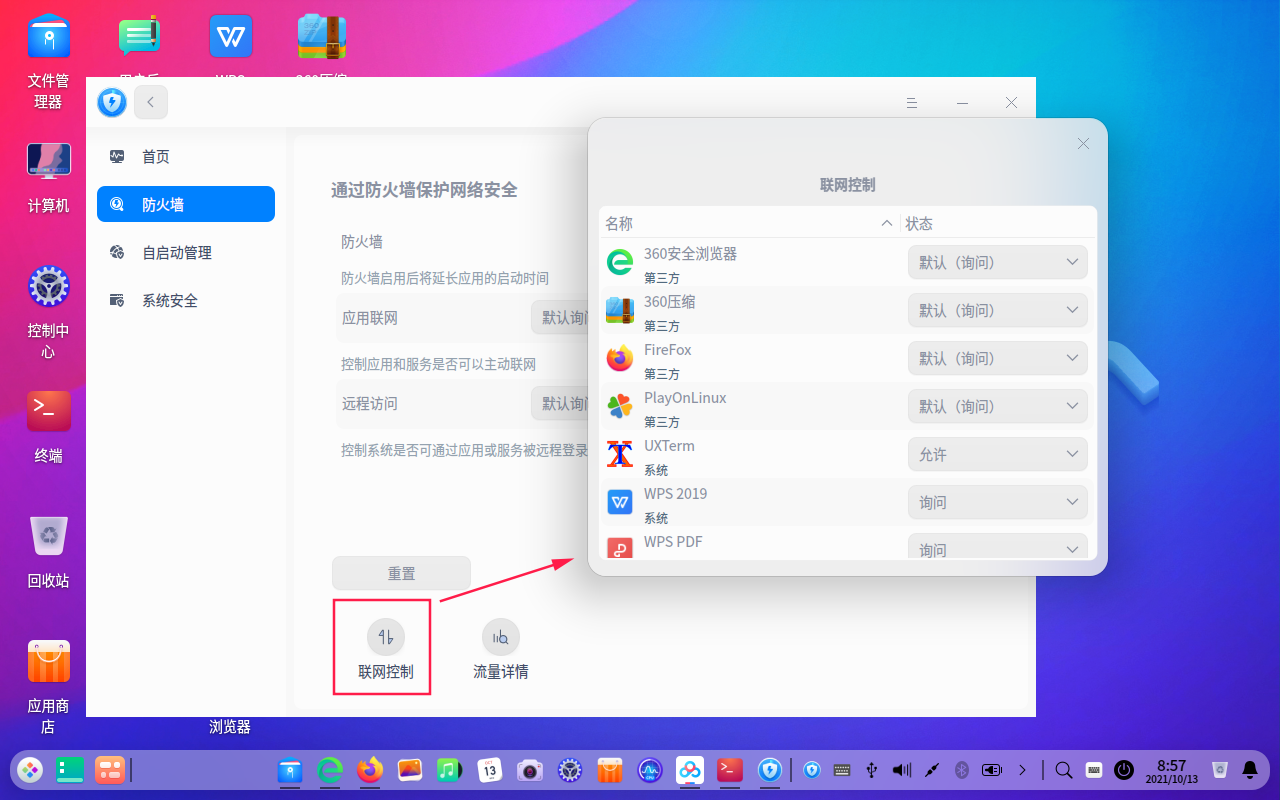Open the file manager from the taskbar
The height and width of the screenshot is (800, 1280).
[x=290, y=770]
